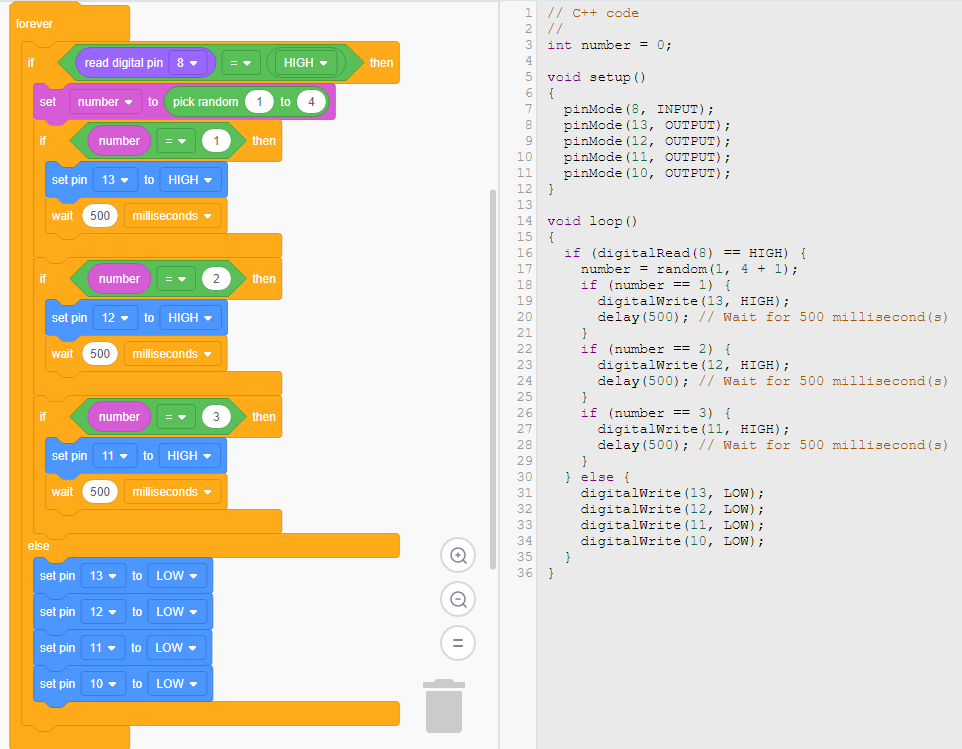Screen dimensions: 962x749
Task: Click the pick random minimum value 1
Action: click(x=260, y=102)
